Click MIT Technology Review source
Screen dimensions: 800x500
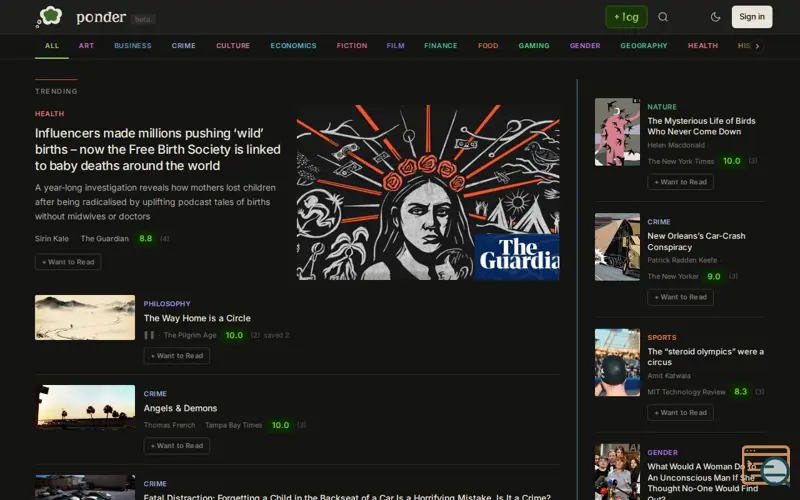686,392
